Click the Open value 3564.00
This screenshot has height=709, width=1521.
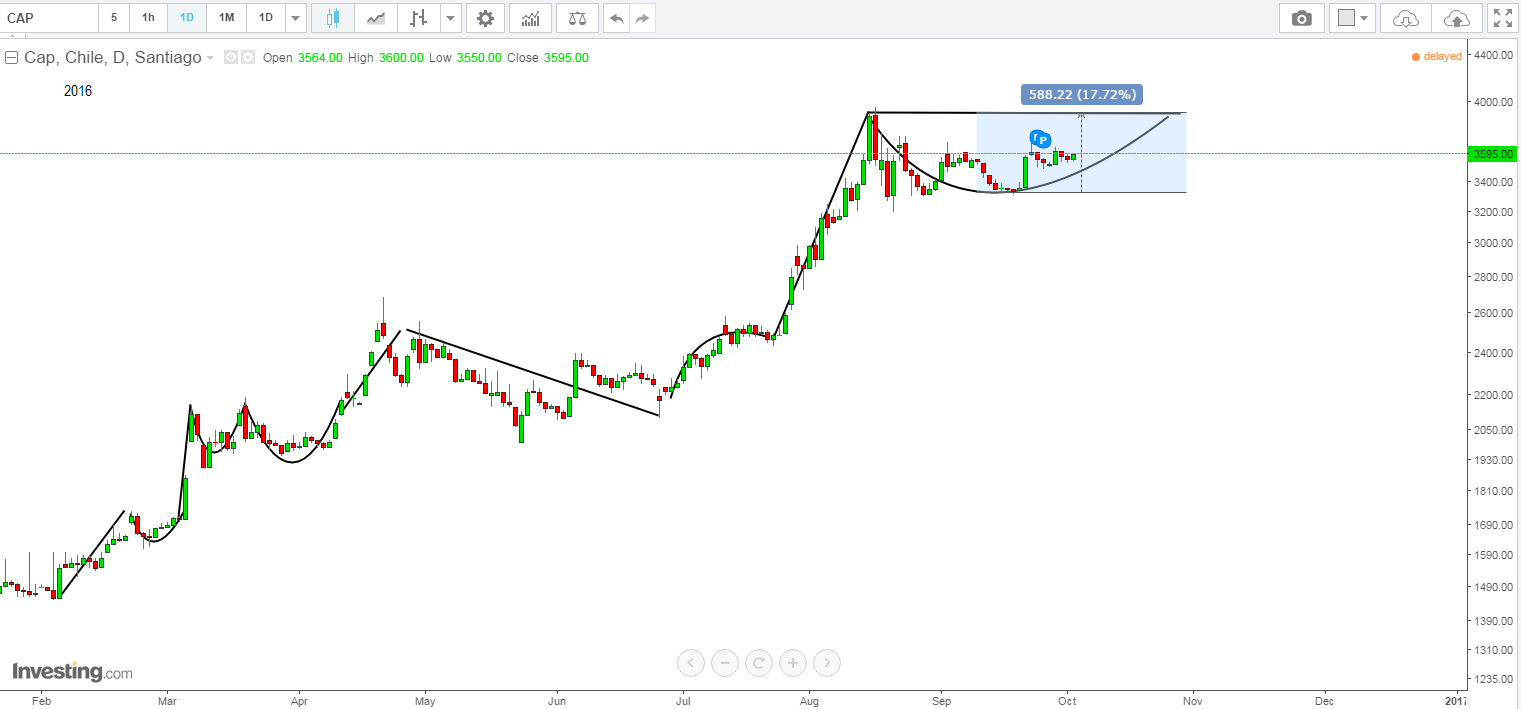pyautogui.click(x=320, y=58)
